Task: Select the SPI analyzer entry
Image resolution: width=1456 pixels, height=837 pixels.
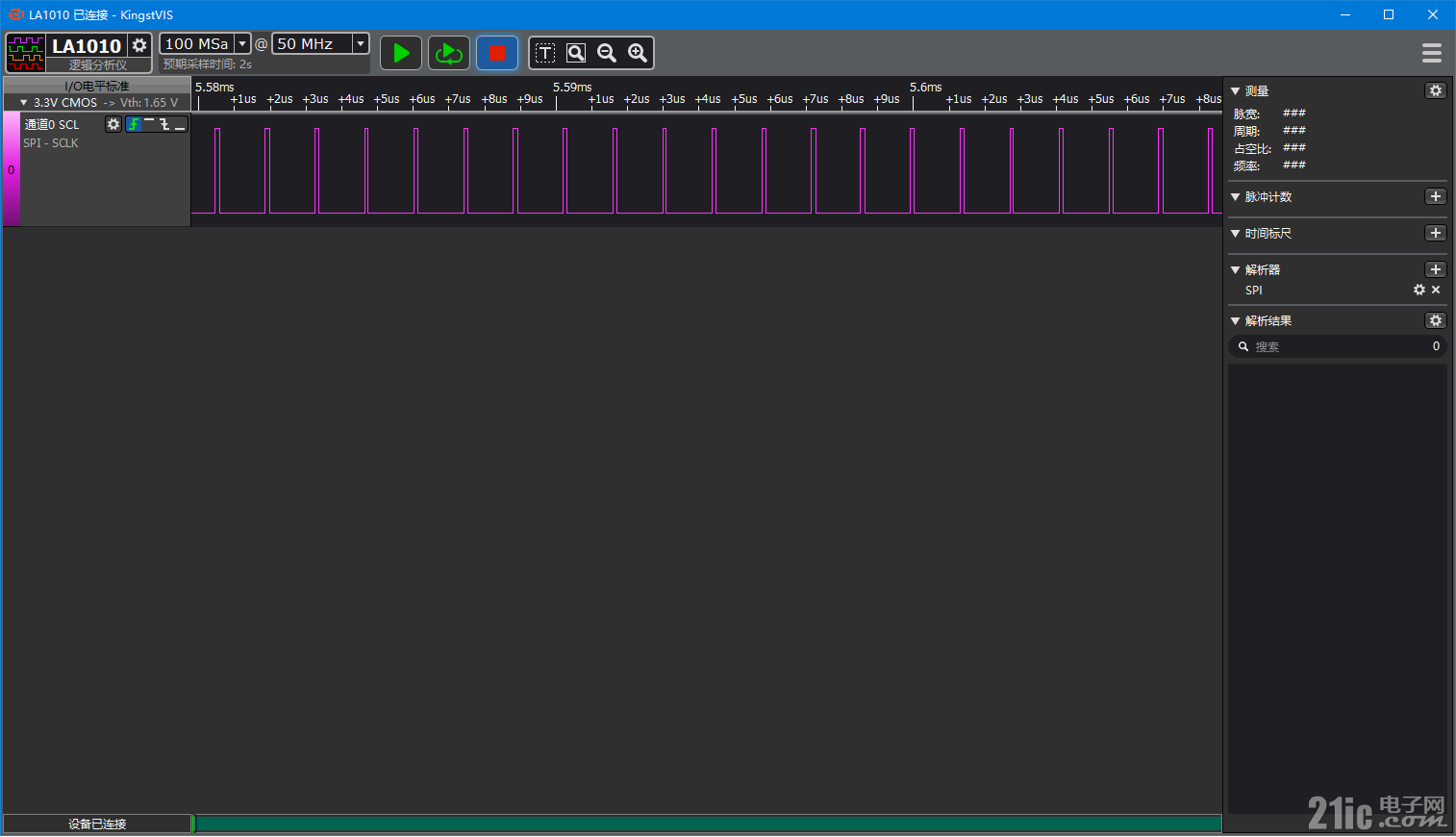Action: pos(1253,290)
